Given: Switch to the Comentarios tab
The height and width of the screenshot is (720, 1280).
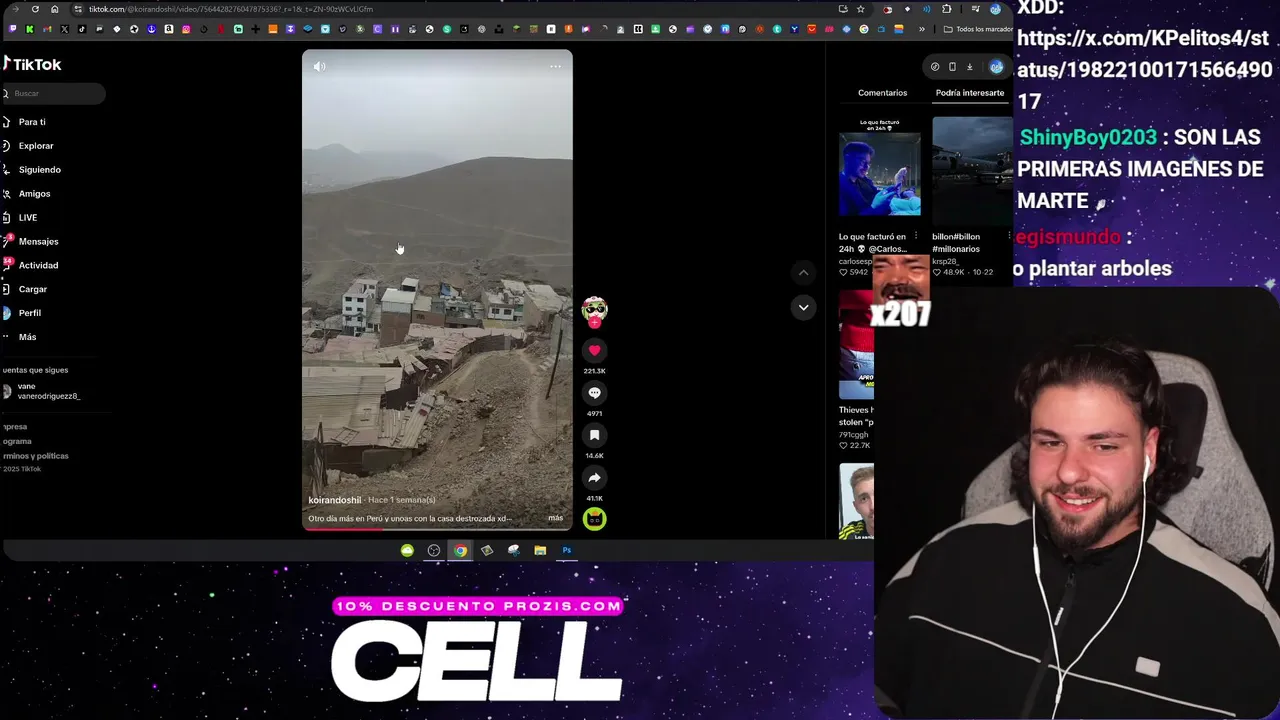Looking at the screenshot, I should pyautogui.click(x=882, y=93).
